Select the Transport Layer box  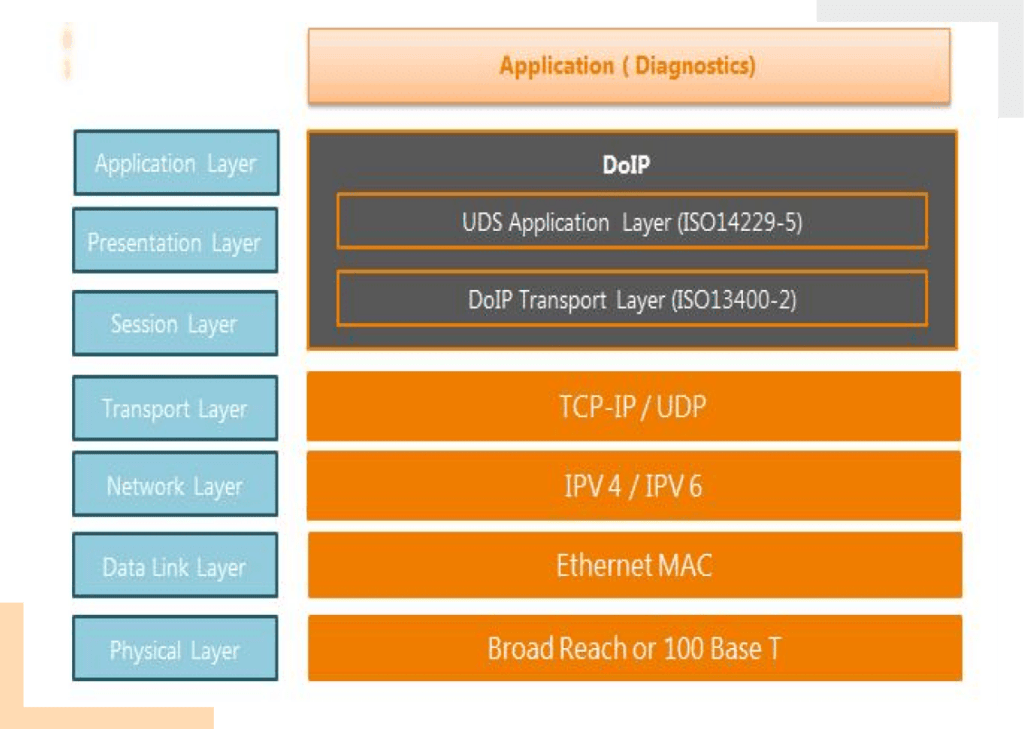tap(175, 408)
